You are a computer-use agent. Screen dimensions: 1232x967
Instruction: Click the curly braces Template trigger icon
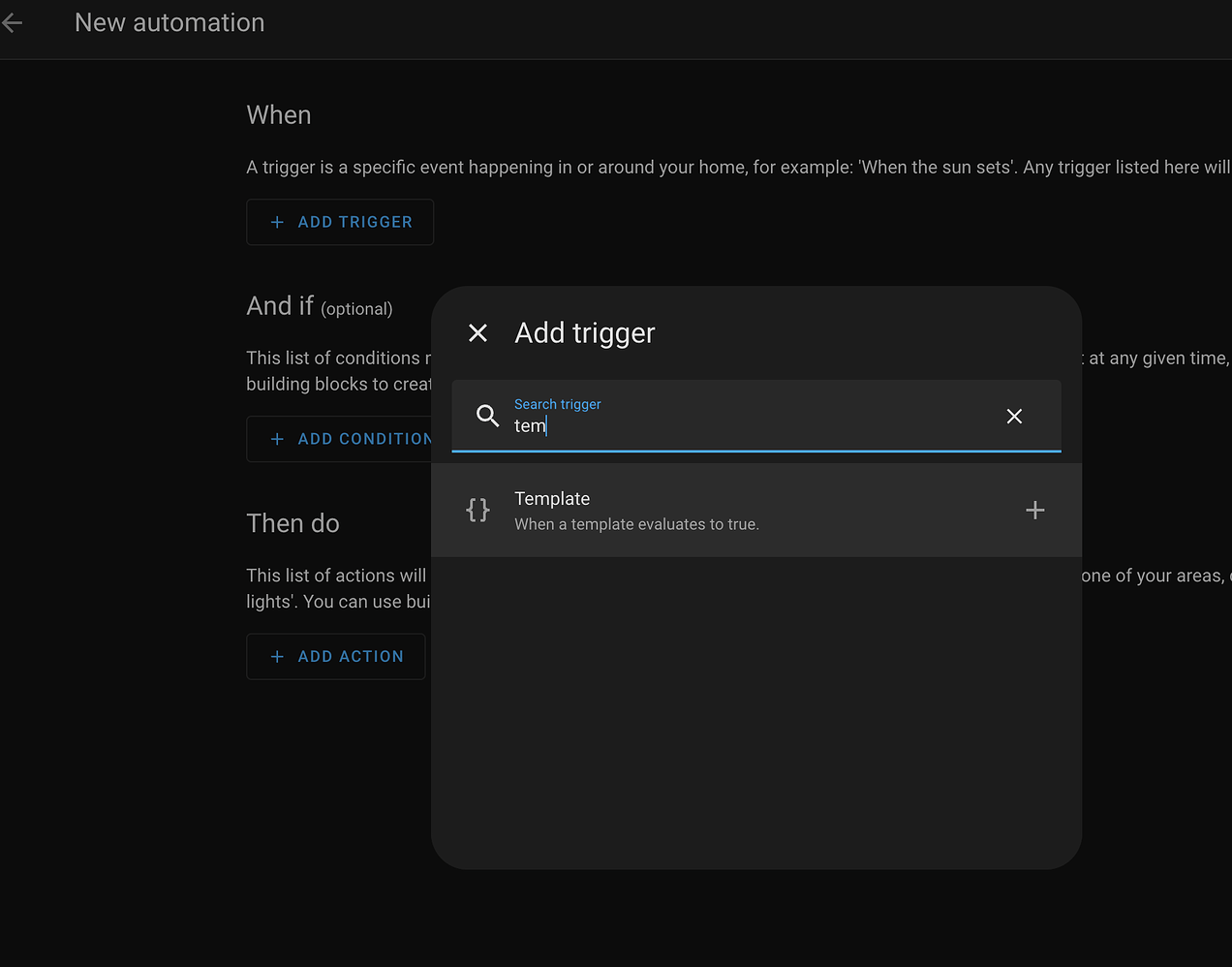click(477, 510)
